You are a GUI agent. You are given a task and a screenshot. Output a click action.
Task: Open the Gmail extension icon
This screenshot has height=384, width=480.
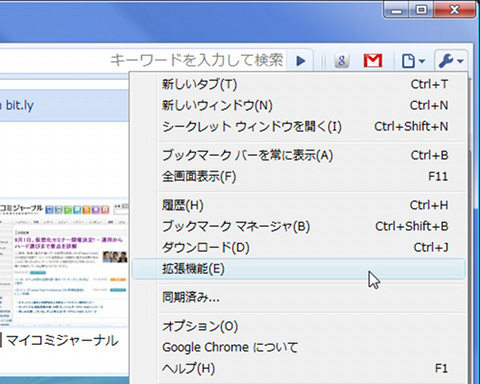tap(373, 61)
